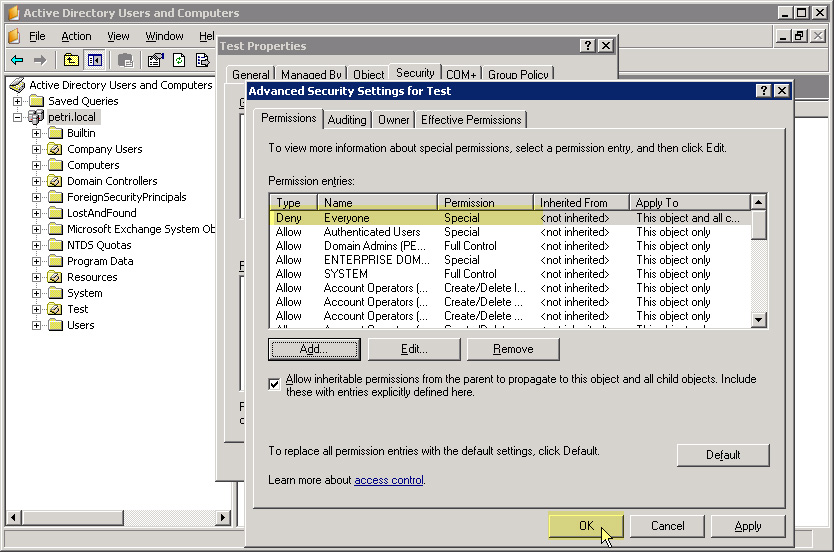Click the Builtin folder icon

[x=55, y=133]
